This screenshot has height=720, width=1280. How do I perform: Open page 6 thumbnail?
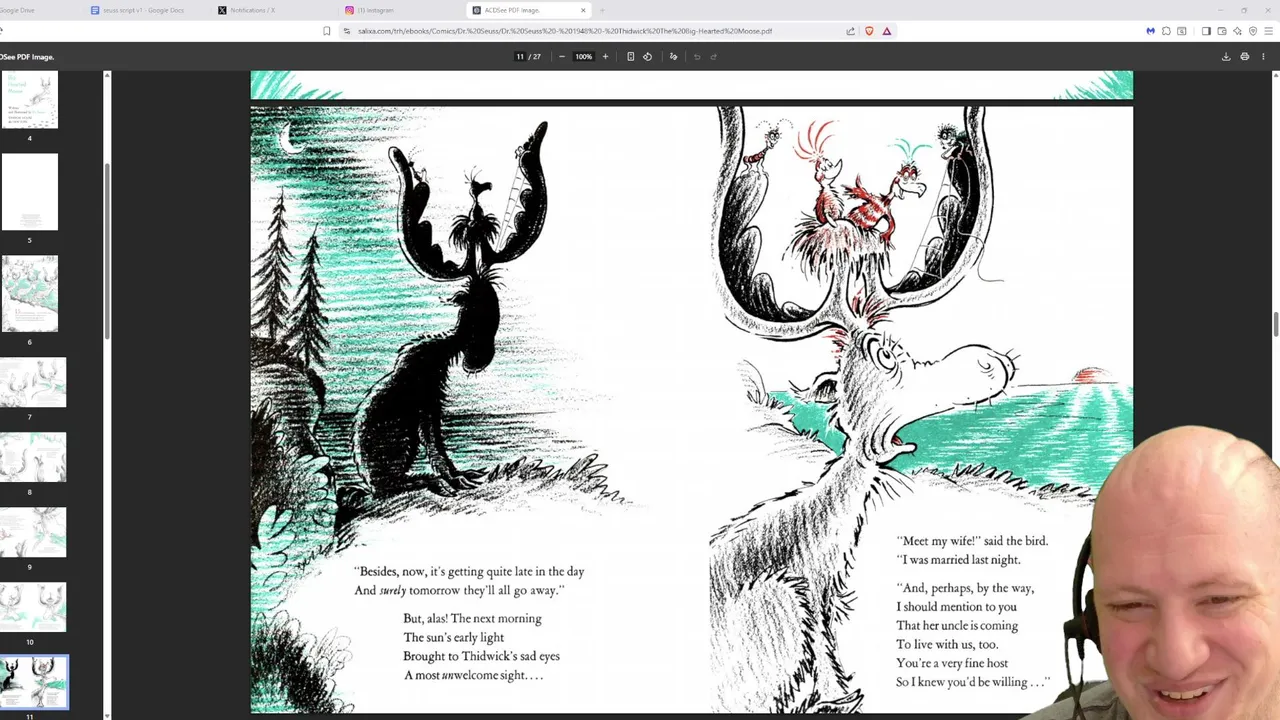29,294
